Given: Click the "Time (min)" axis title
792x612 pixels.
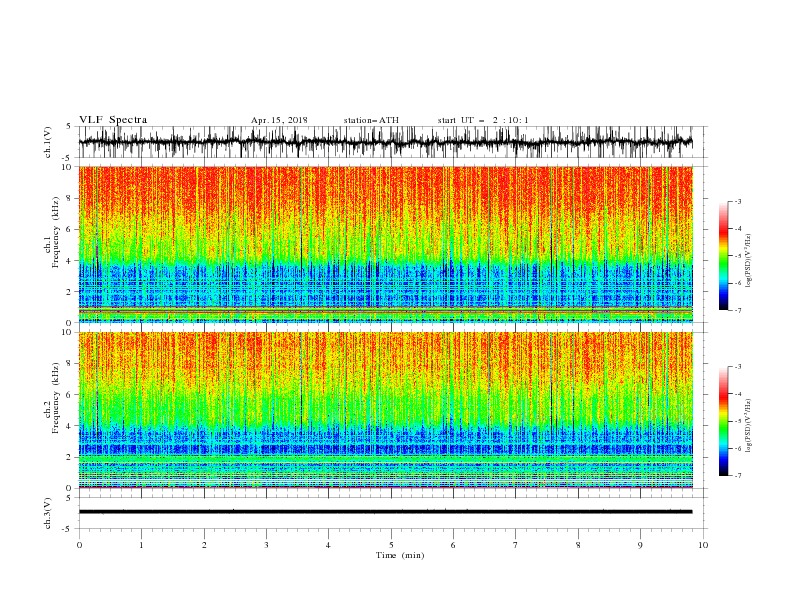Looking at the screenshot, I should (400, 555).
